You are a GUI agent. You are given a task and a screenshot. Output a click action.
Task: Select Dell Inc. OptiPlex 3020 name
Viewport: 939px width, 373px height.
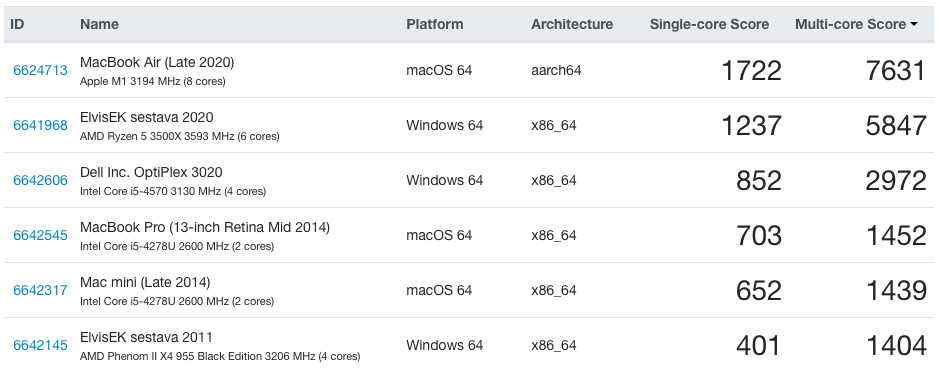[151, 172]
